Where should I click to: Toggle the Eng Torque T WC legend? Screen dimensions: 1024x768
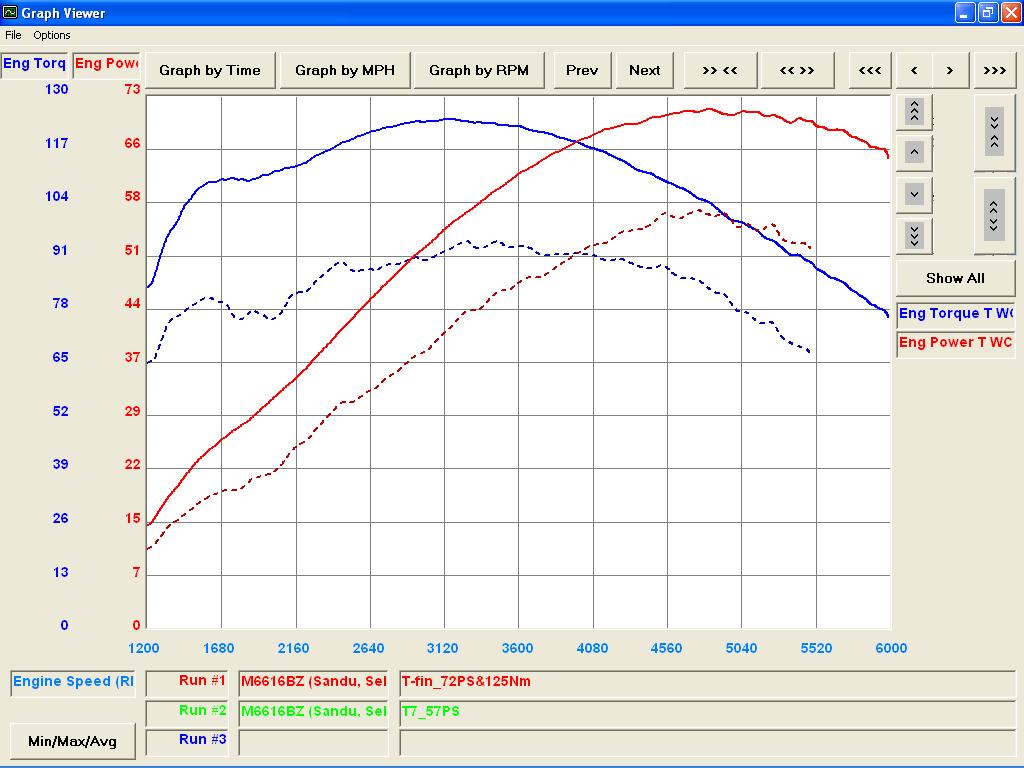pos(955,314)
